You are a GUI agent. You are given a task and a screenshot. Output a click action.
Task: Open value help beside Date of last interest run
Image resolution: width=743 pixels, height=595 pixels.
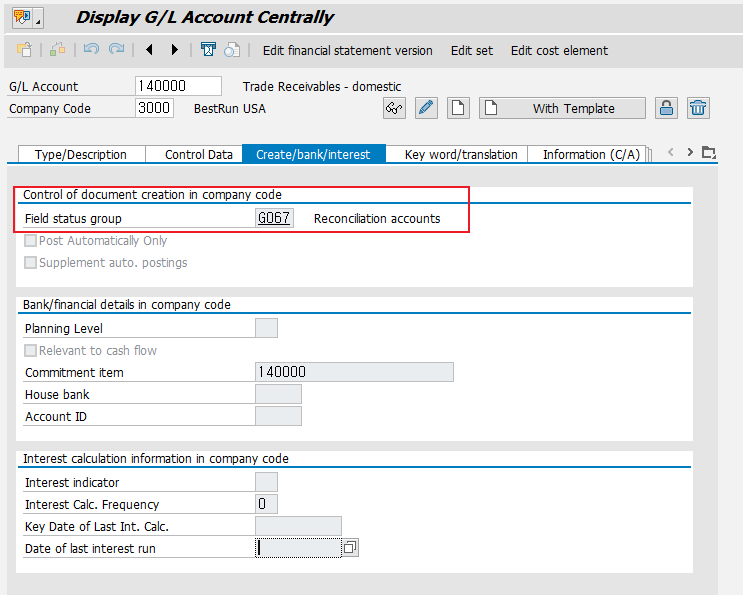(x=350, y=548)
